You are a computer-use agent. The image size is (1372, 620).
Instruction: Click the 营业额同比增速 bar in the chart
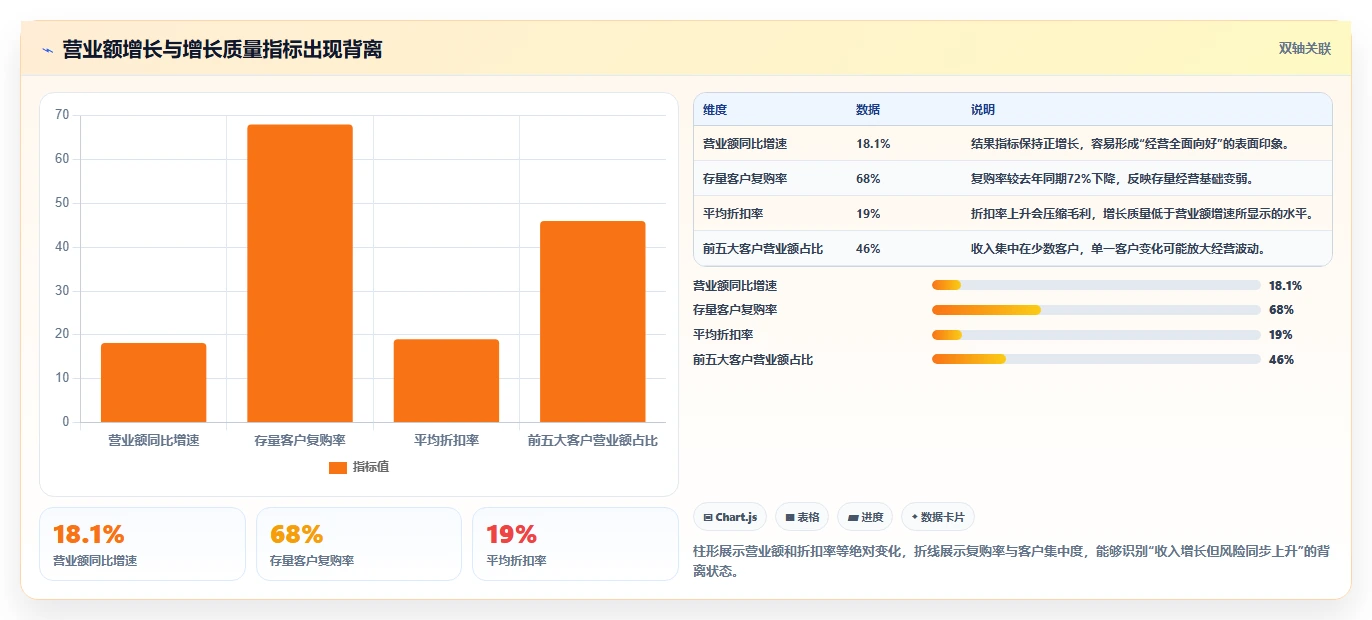click(x=154, y=382)
